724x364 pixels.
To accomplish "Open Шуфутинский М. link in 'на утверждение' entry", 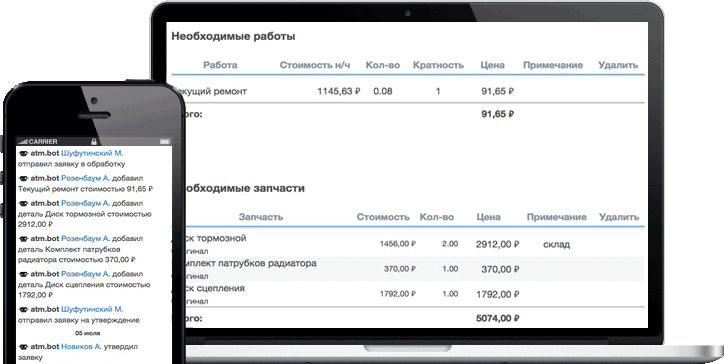I will tap(92, 309).
